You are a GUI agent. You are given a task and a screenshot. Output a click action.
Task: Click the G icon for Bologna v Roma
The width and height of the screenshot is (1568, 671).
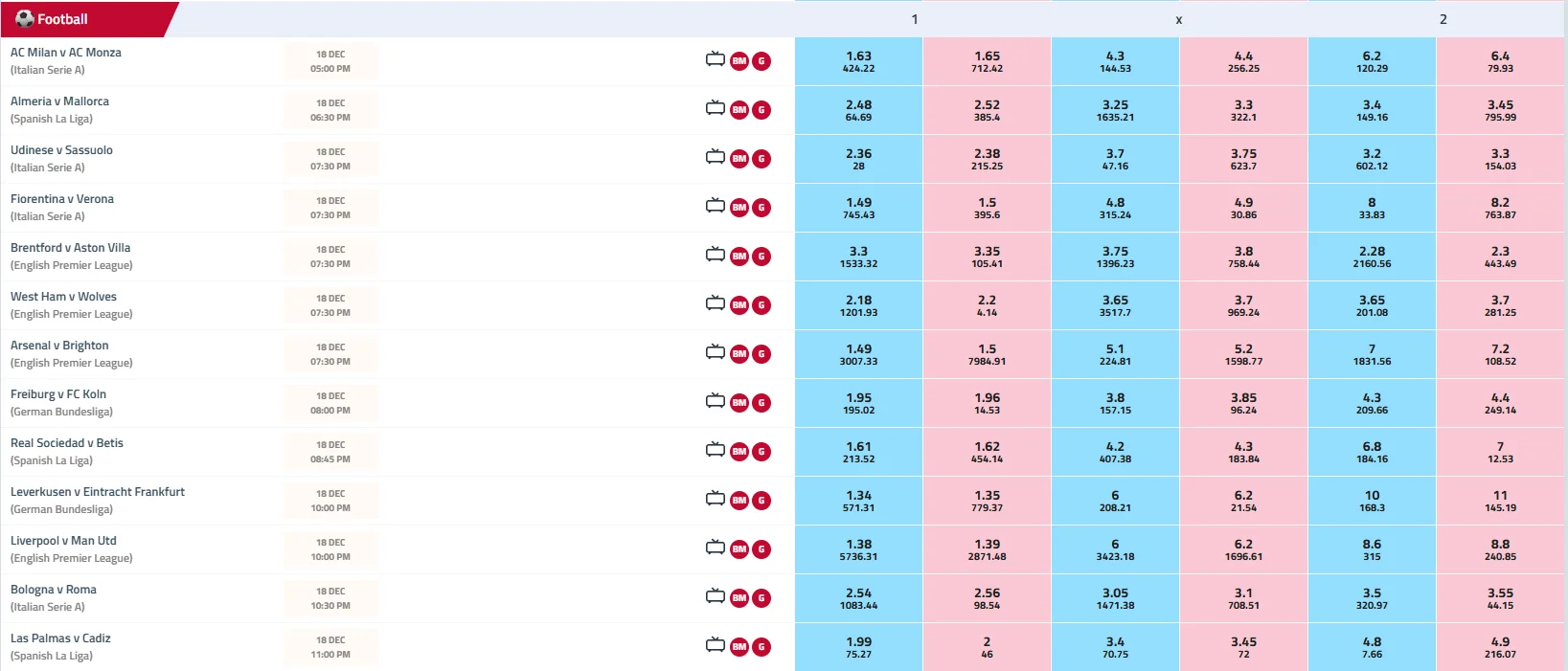(x=761, y=598)
